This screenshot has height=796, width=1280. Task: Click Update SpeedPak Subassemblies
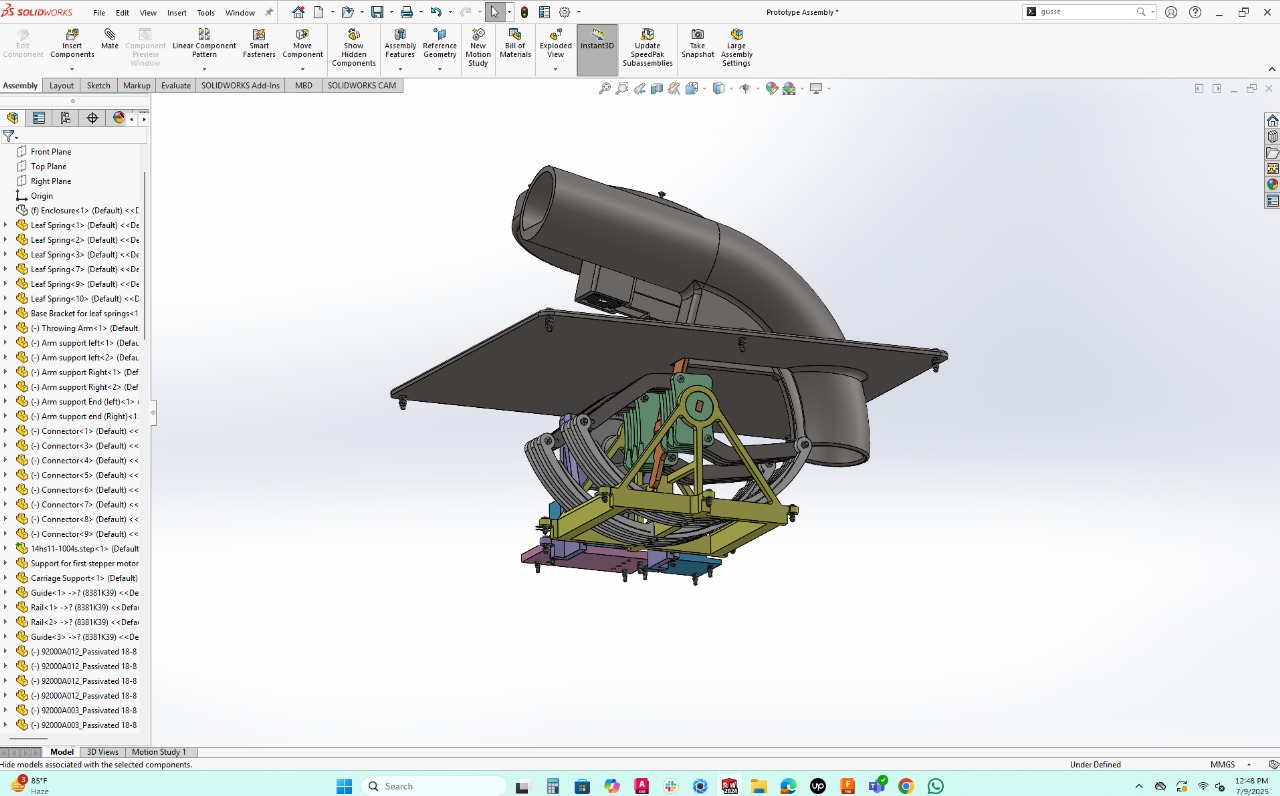coord(647,48)
